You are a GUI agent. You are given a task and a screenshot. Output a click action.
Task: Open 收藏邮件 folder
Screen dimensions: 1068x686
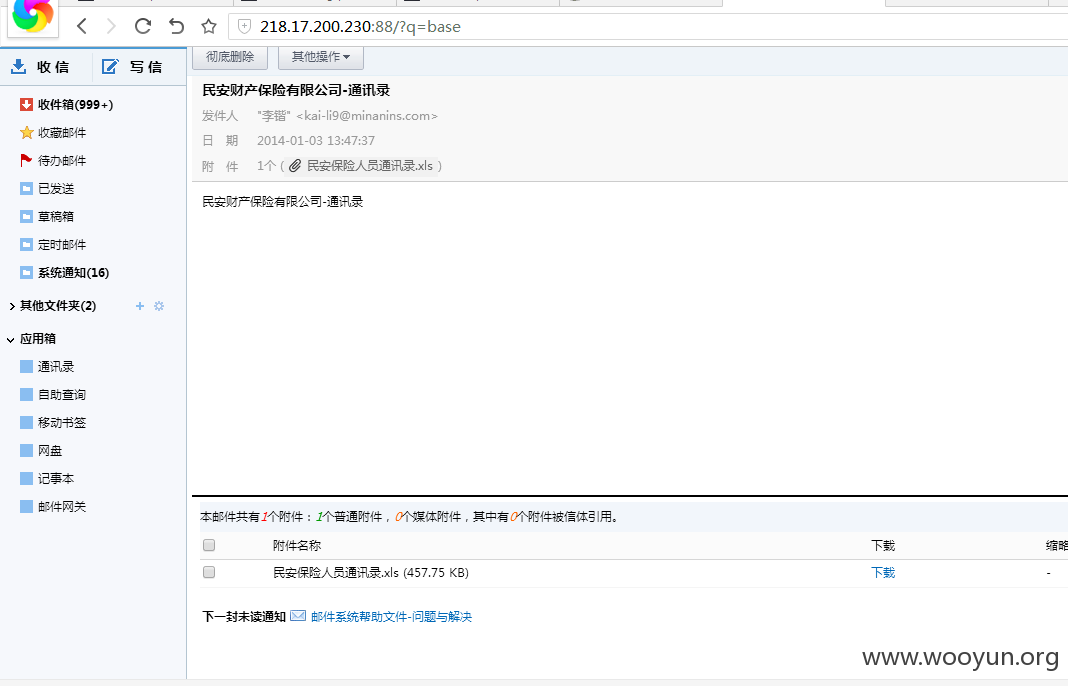point(62,132)
